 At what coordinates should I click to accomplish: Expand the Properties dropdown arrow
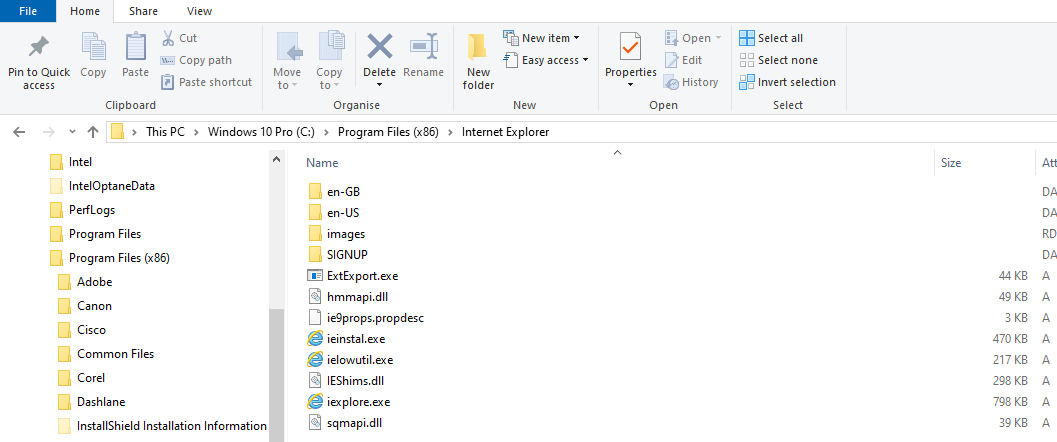point(630,85)
